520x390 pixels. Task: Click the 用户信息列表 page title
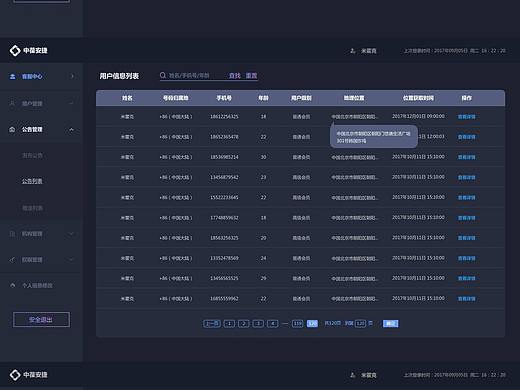point(119,76)
